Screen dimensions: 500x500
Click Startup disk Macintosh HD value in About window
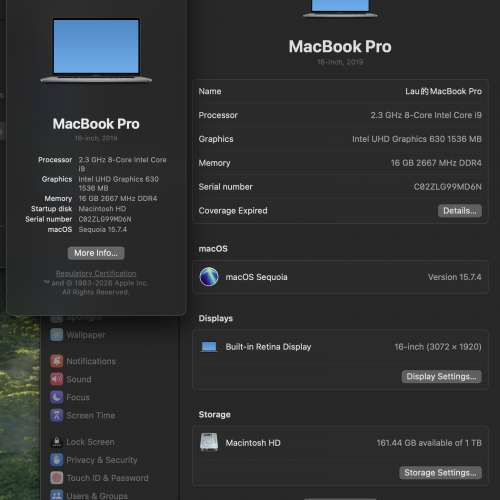tap(102, 209)
